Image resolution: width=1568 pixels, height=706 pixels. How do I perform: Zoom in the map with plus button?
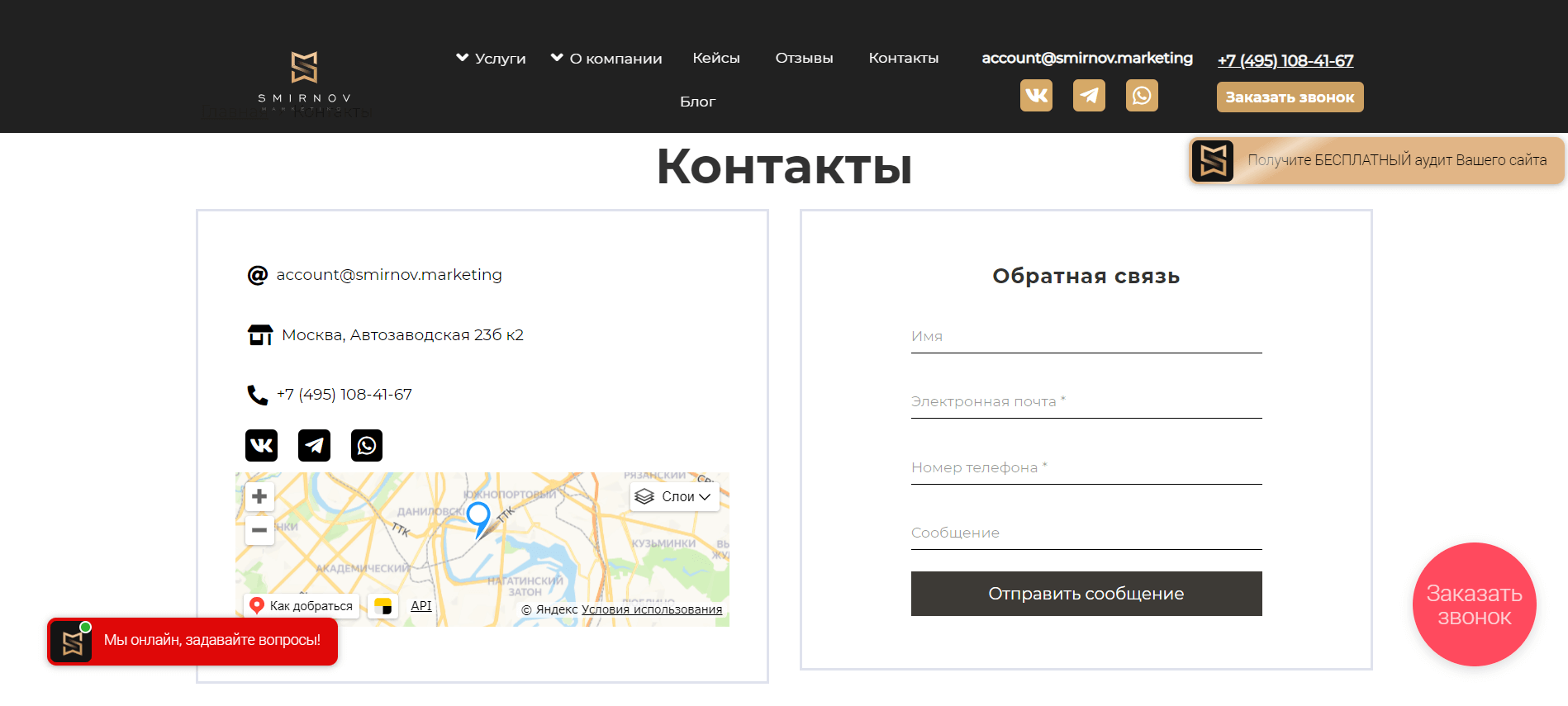259,496
